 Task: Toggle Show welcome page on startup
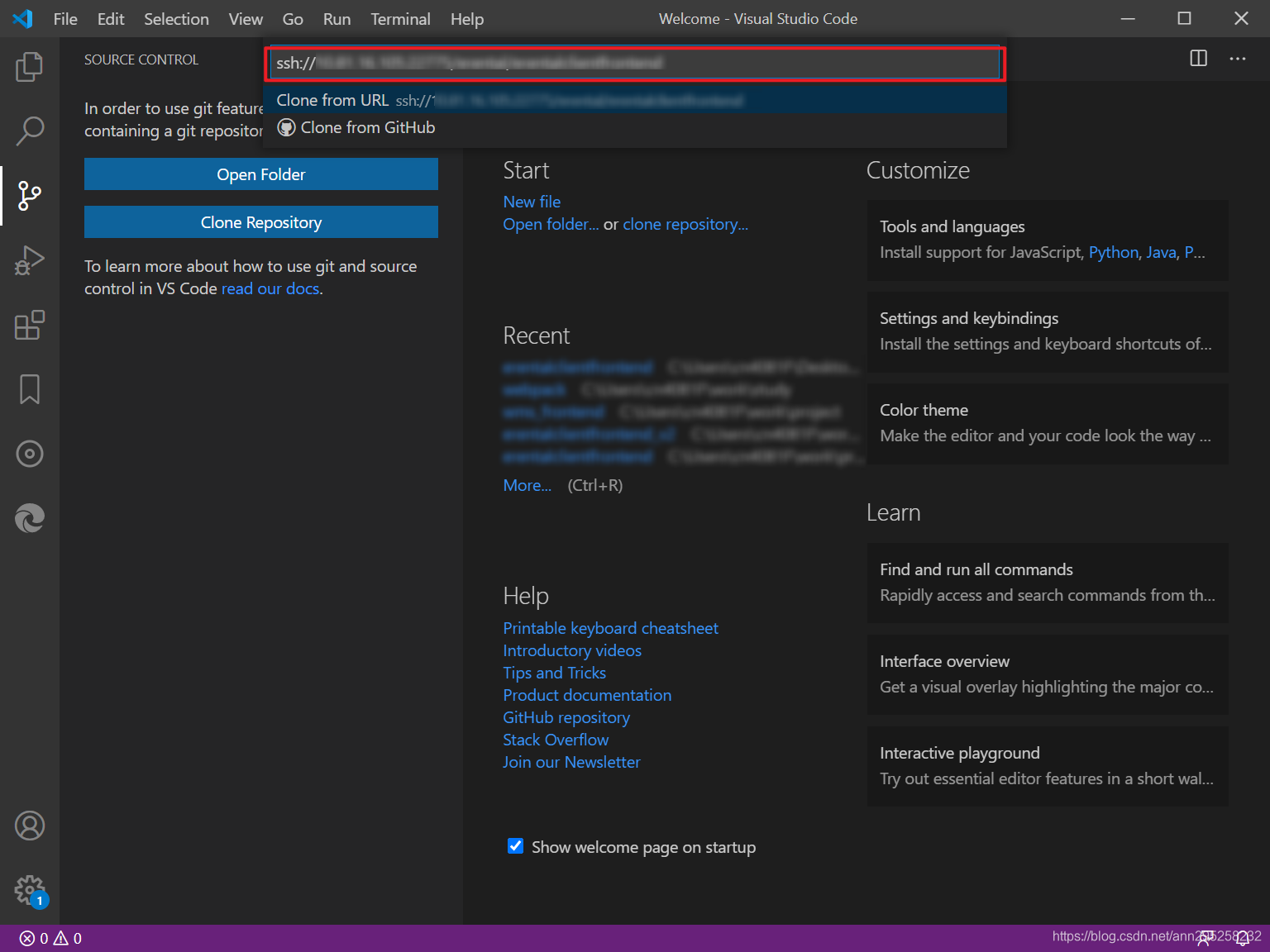[515, 845]
